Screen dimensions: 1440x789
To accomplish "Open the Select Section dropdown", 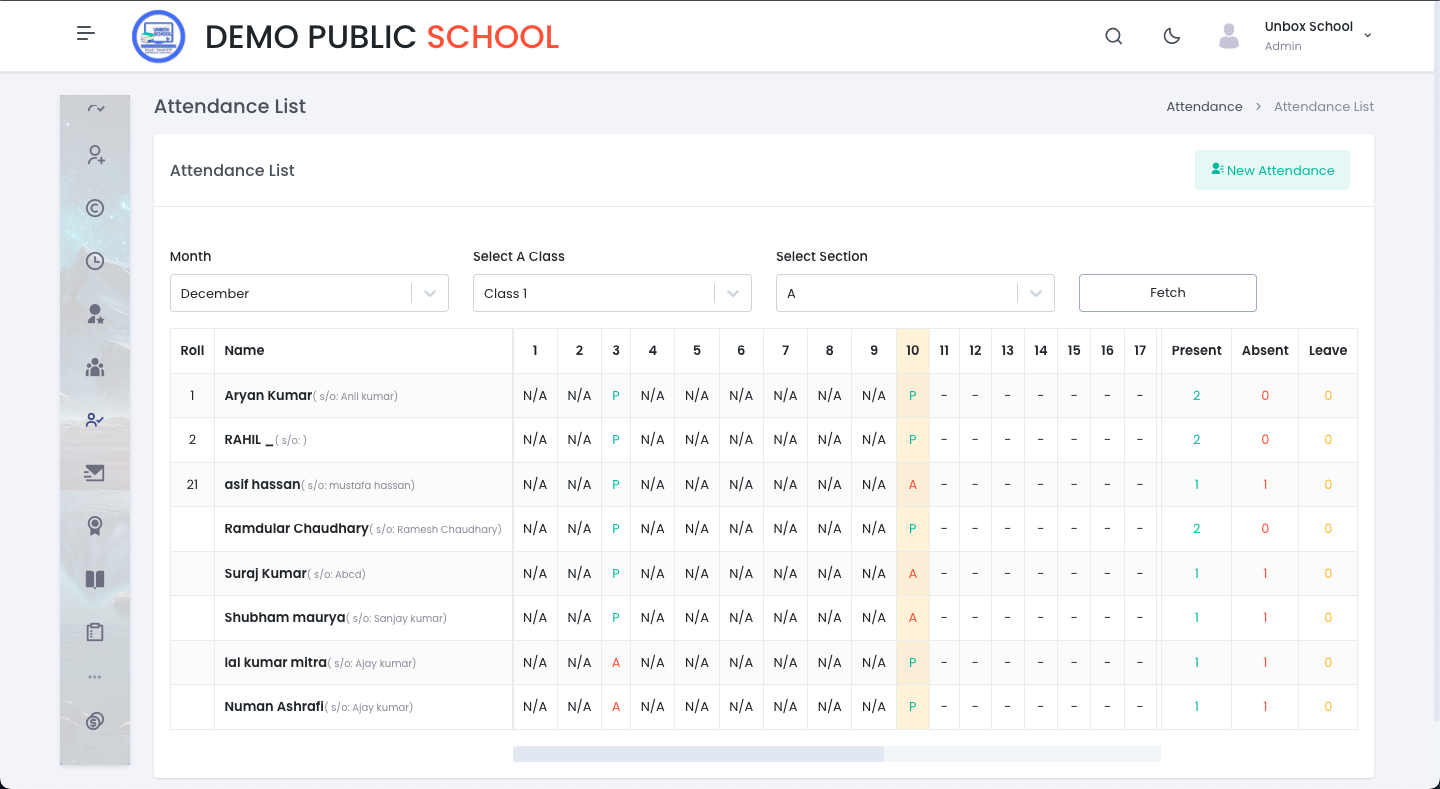I will pyautogui.click(x=914, y=293).
